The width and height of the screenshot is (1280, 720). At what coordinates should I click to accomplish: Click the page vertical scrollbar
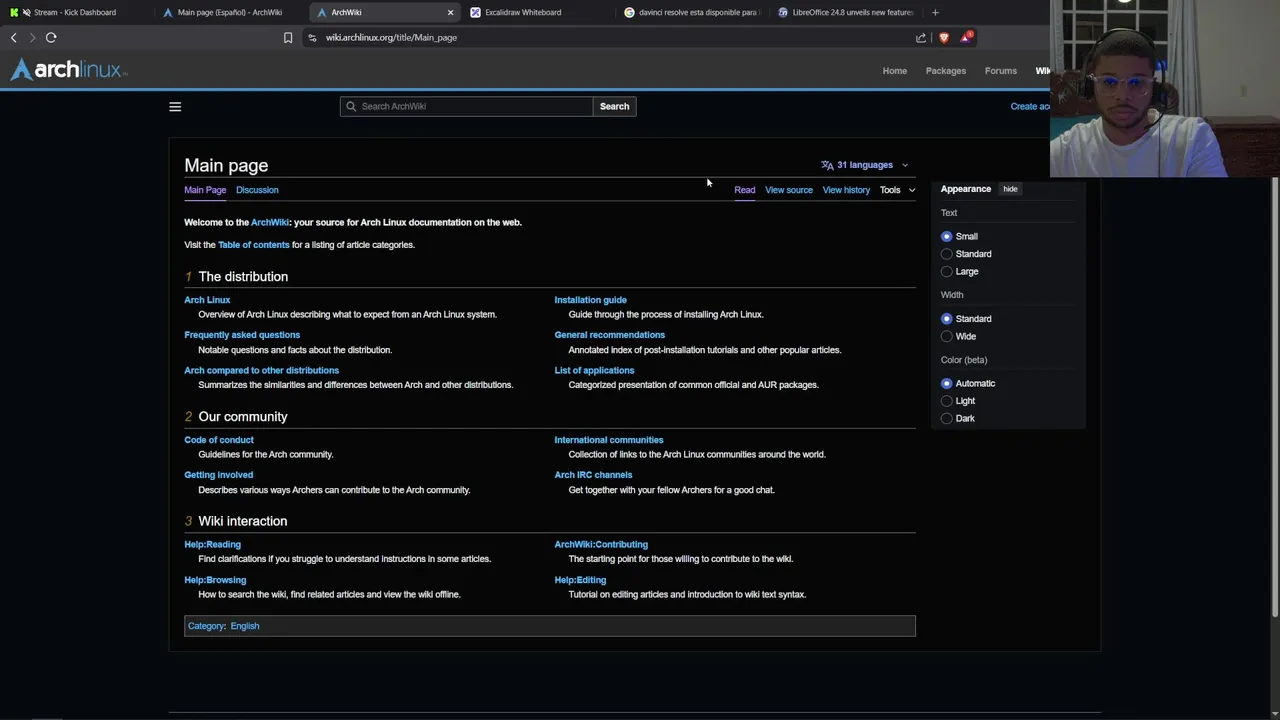pyautogui.click(x=1274, y=397)
